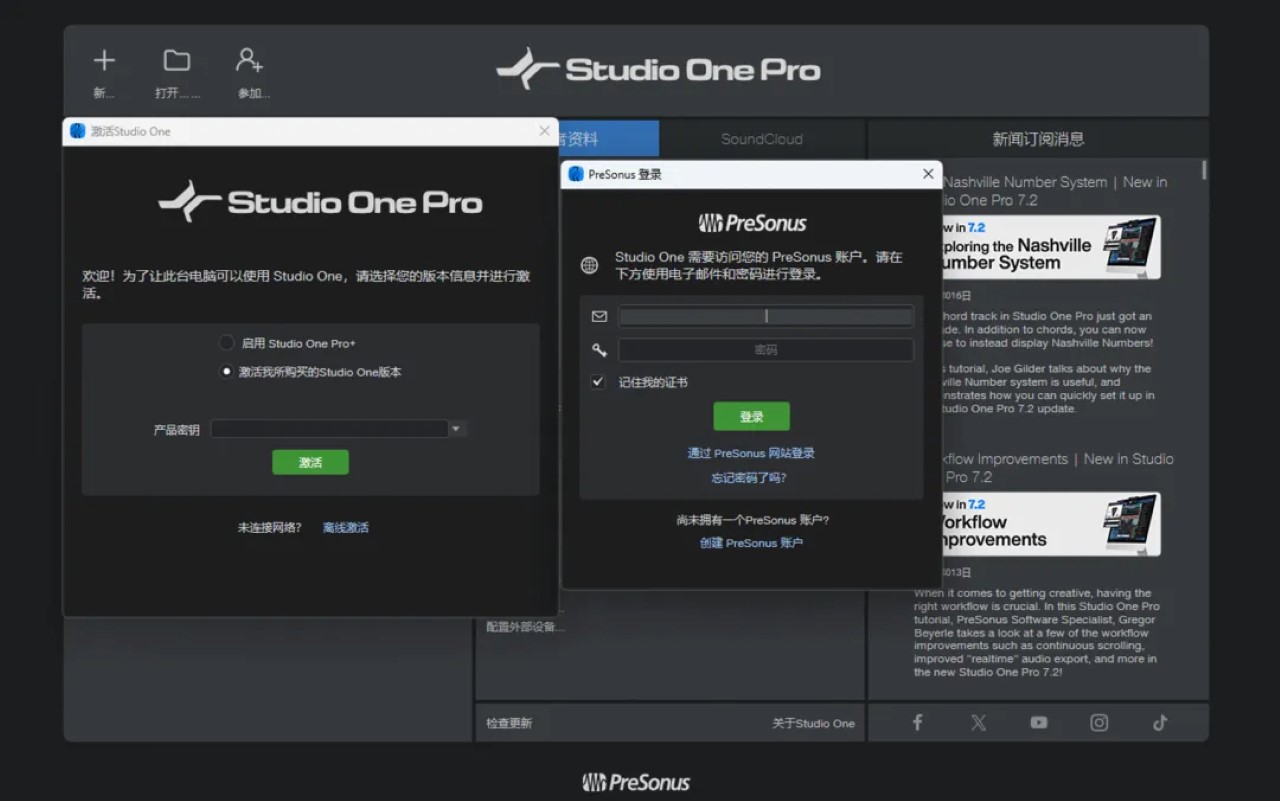1280x801 pixels.
Task: Switch to the SoundCloud tab
Action: (762, 139)
